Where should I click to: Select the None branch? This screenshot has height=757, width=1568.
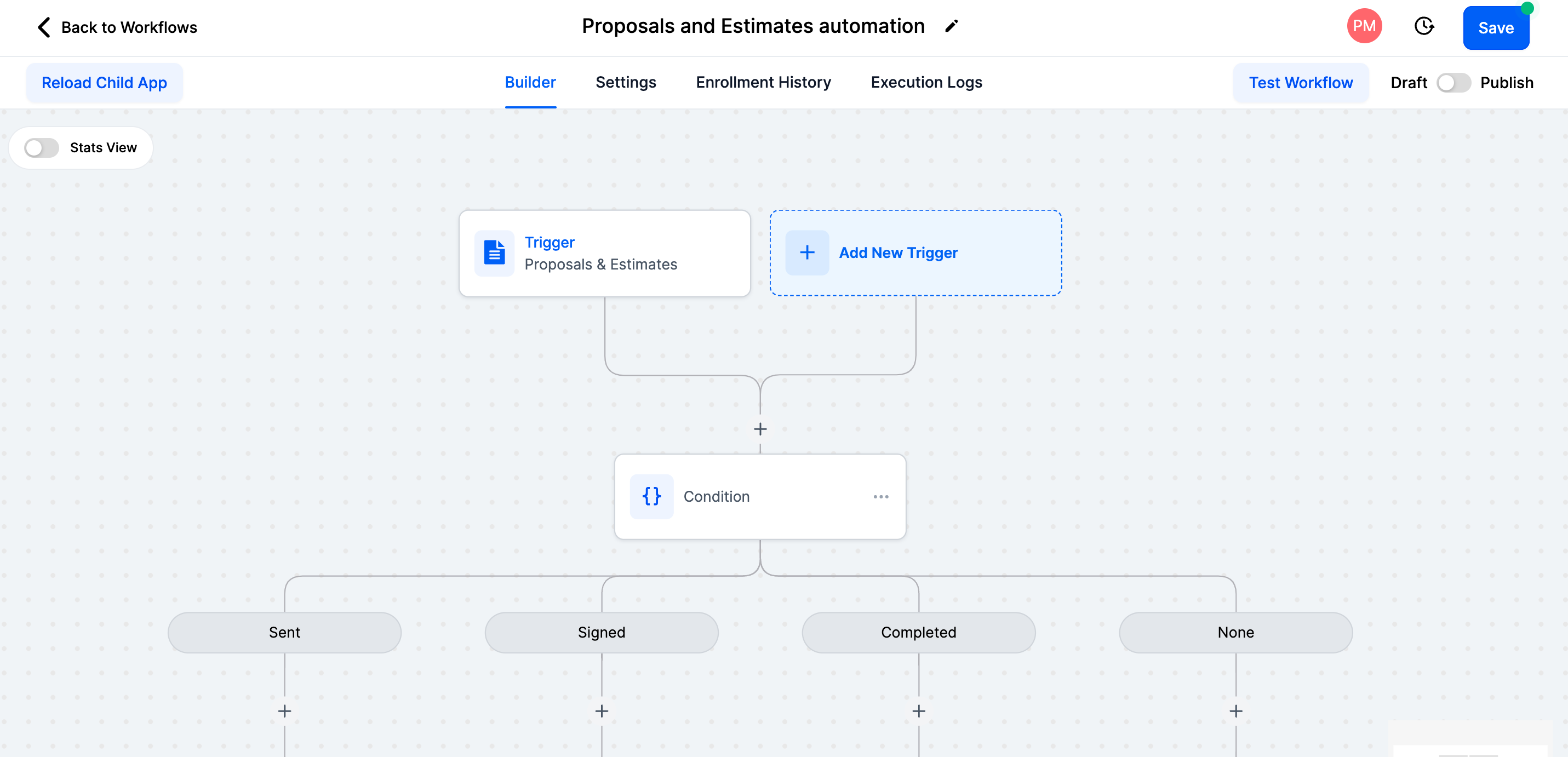pyautogui.click(x=1235, y=632)
